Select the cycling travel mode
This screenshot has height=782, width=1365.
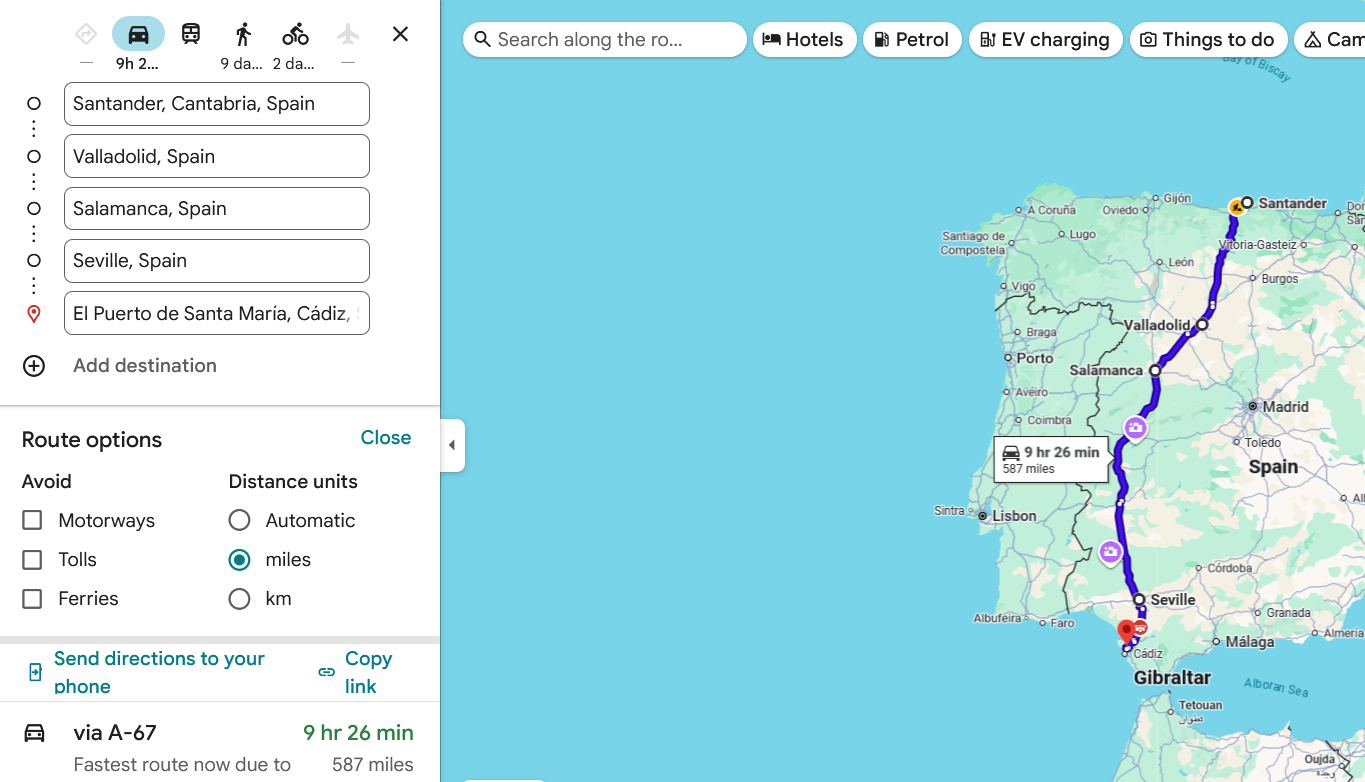pyautogui.click(x=294, y=32)
